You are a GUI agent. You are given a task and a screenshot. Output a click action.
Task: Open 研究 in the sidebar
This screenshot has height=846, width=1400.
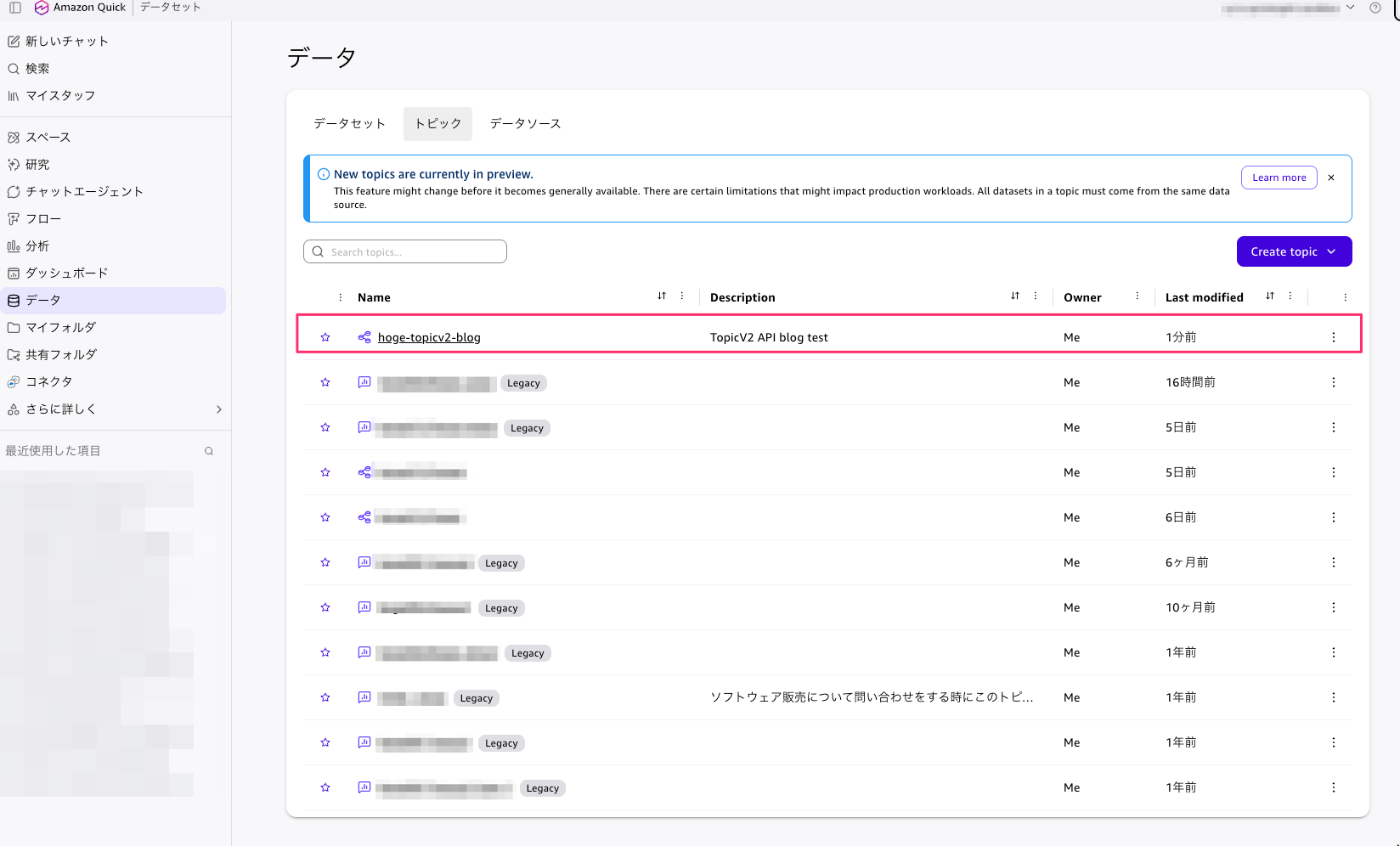click(29, 164)
